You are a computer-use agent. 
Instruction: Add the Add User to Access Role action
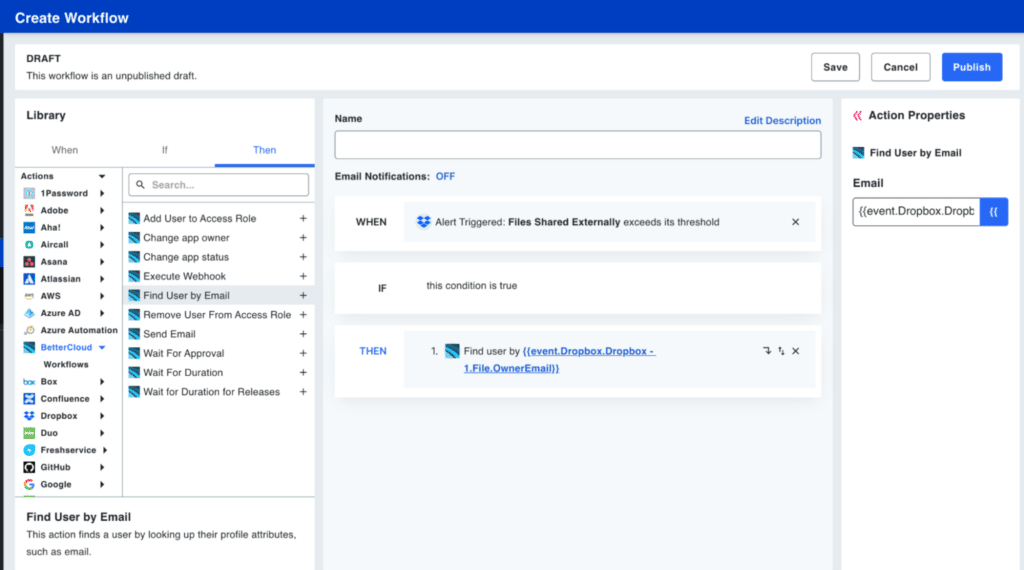tap(303, 219)
